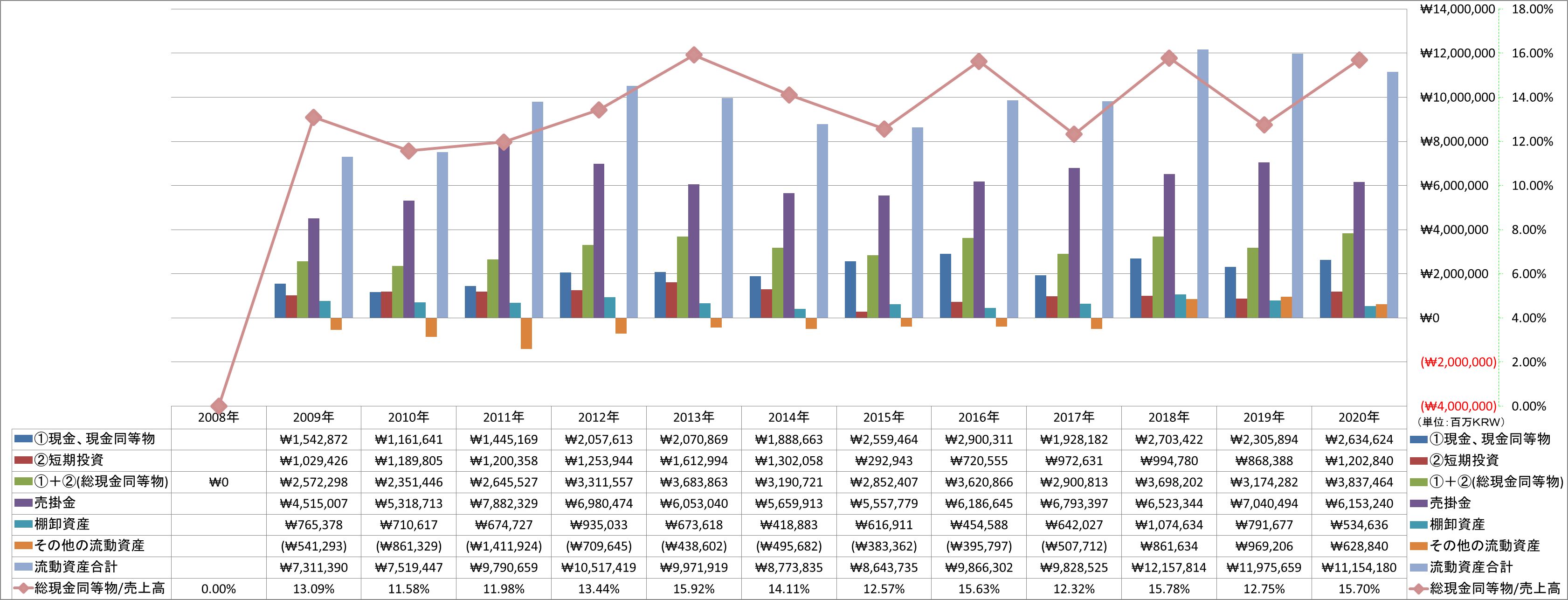This screenshot has height=600, width=1568.
Task: Click the (単位:百万KRW) unit note
Action: coord(1460,421)
